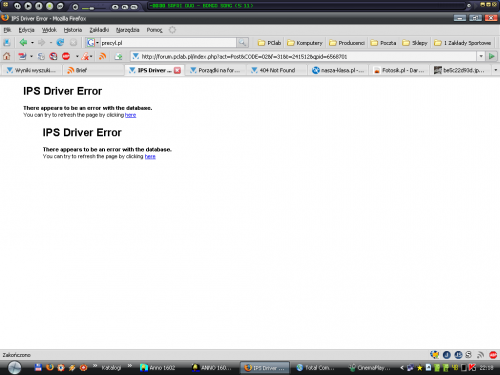Click the magnifier search button
Screen dimensions: 500x375
242,43
